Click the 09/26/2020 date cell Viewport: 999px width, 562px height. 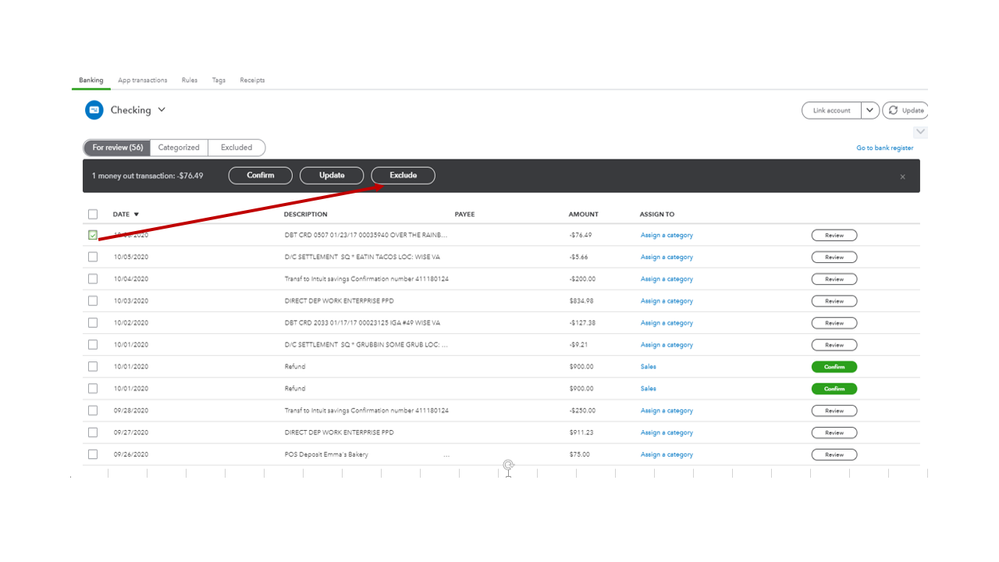[x=131, y=454]
